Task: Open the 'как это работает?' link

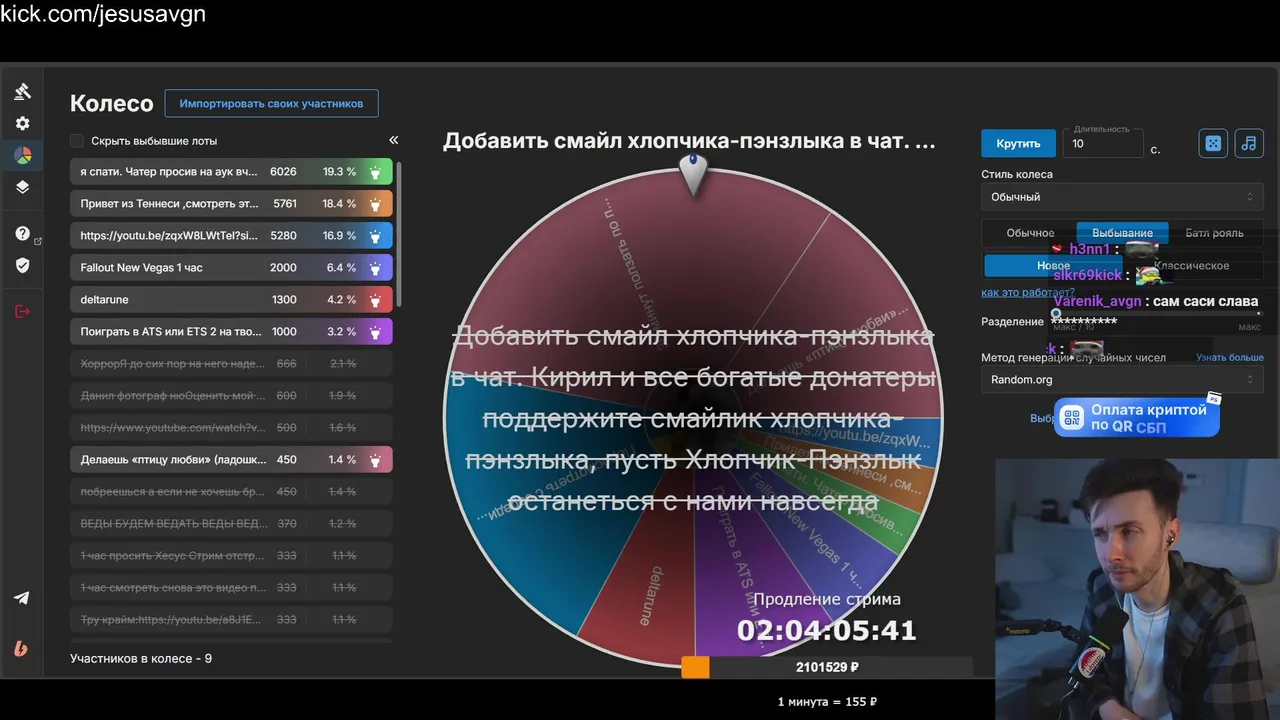Action: click(1028, 292)
